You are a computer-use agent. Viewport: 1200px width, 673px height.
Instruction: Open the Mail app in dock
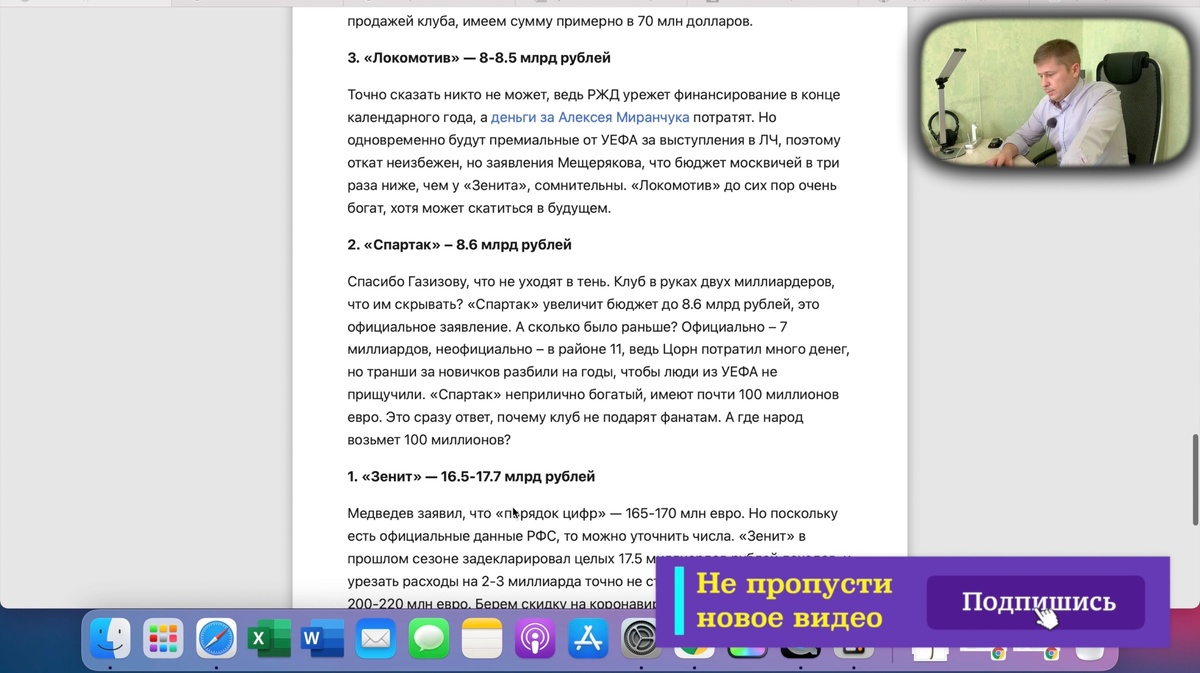pos(376,638)
